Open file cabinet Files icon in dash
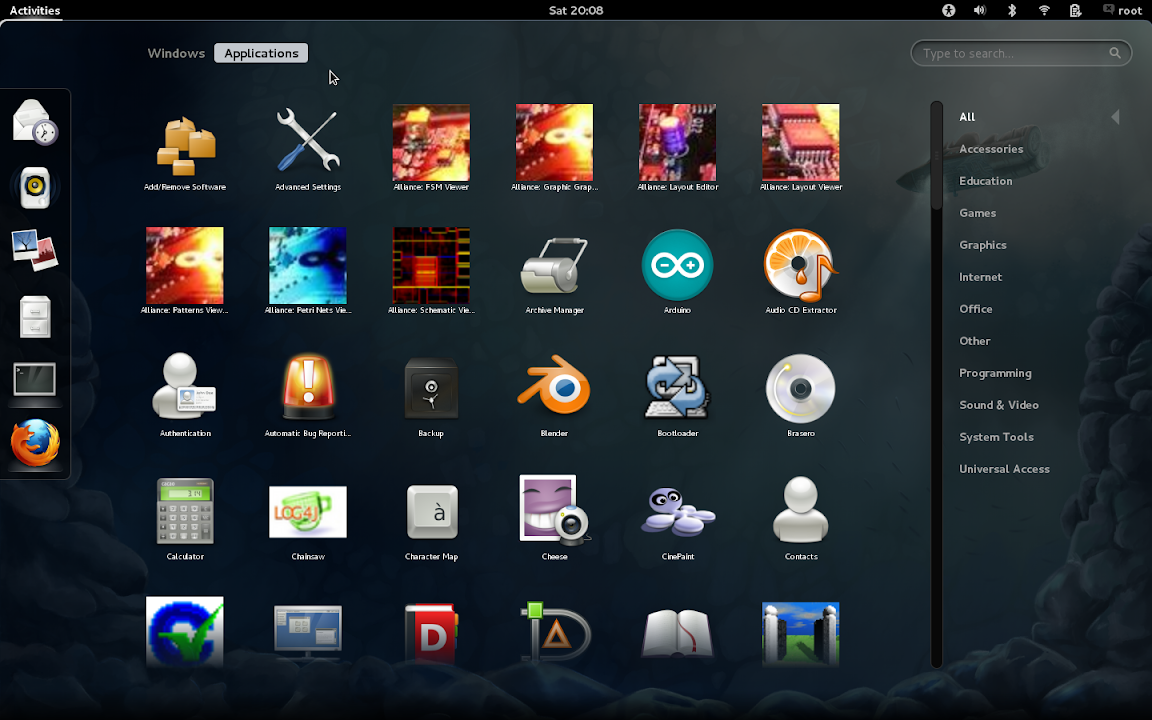1152x720 pixels. coord(35,317)
